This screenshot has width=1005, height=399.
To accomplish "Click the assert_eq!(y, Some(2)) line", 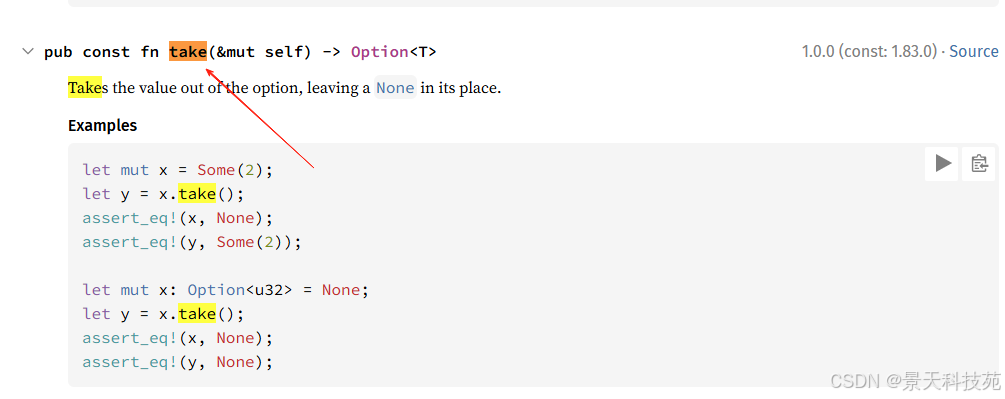I will coord(192,242).
